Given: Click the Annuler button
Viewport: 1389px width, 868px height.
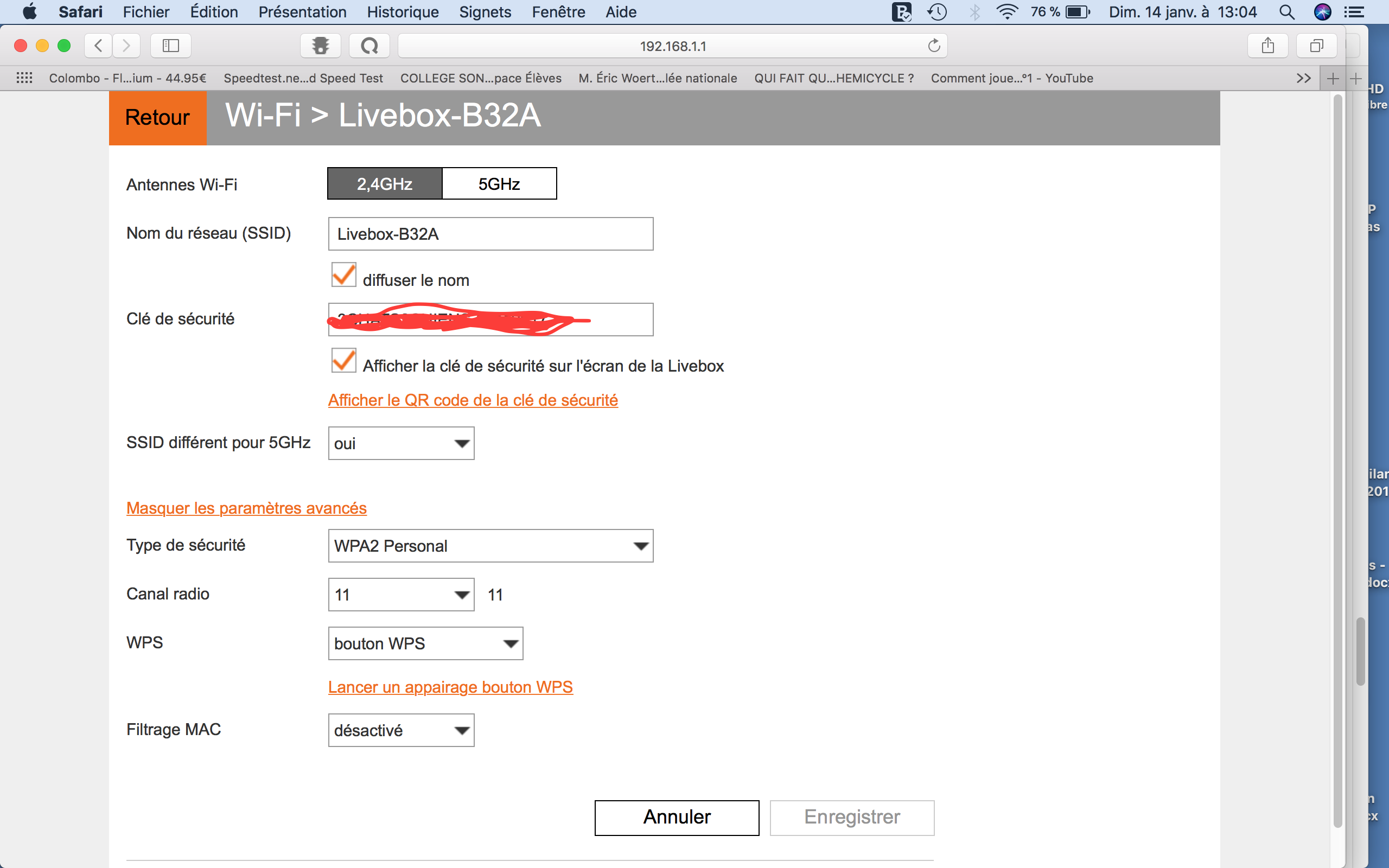Looking at the screenshot, I should click(x=676, y=818).
